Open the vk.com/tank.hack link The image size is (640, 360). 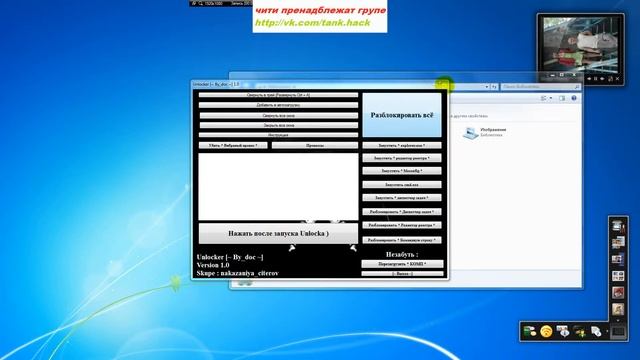[313, 22]
